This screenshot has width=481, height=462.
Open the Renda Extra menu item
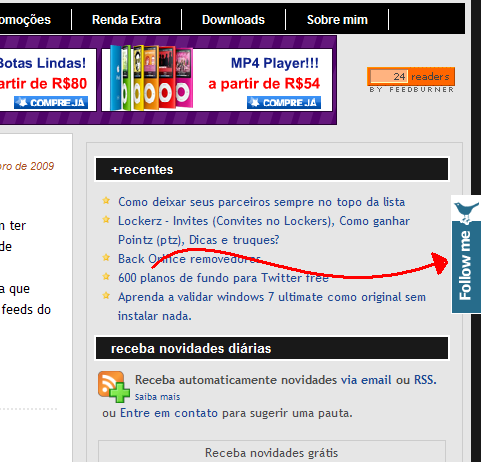[x=126, y=20]
